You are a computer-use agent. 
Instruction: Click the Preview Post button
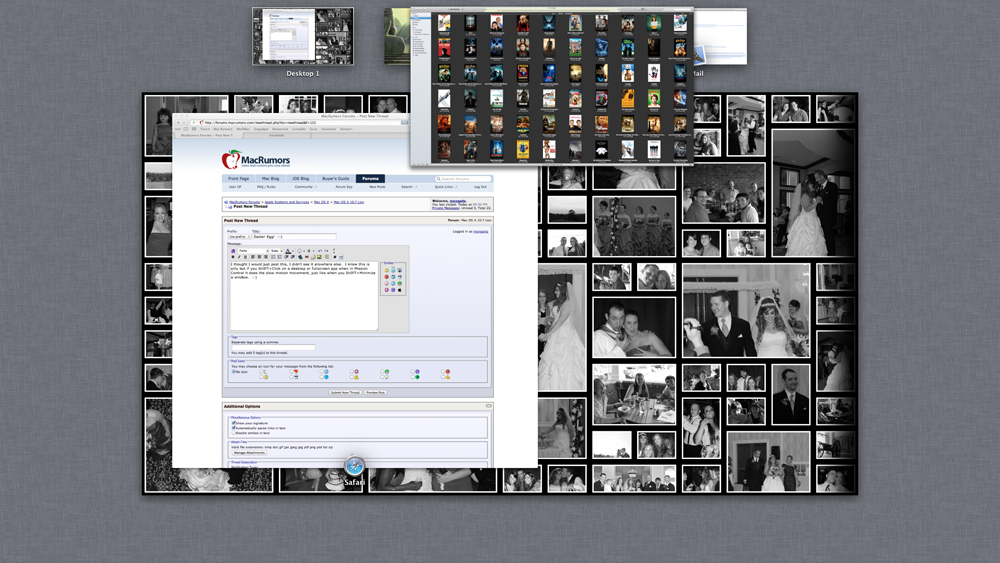pos(376,392)
